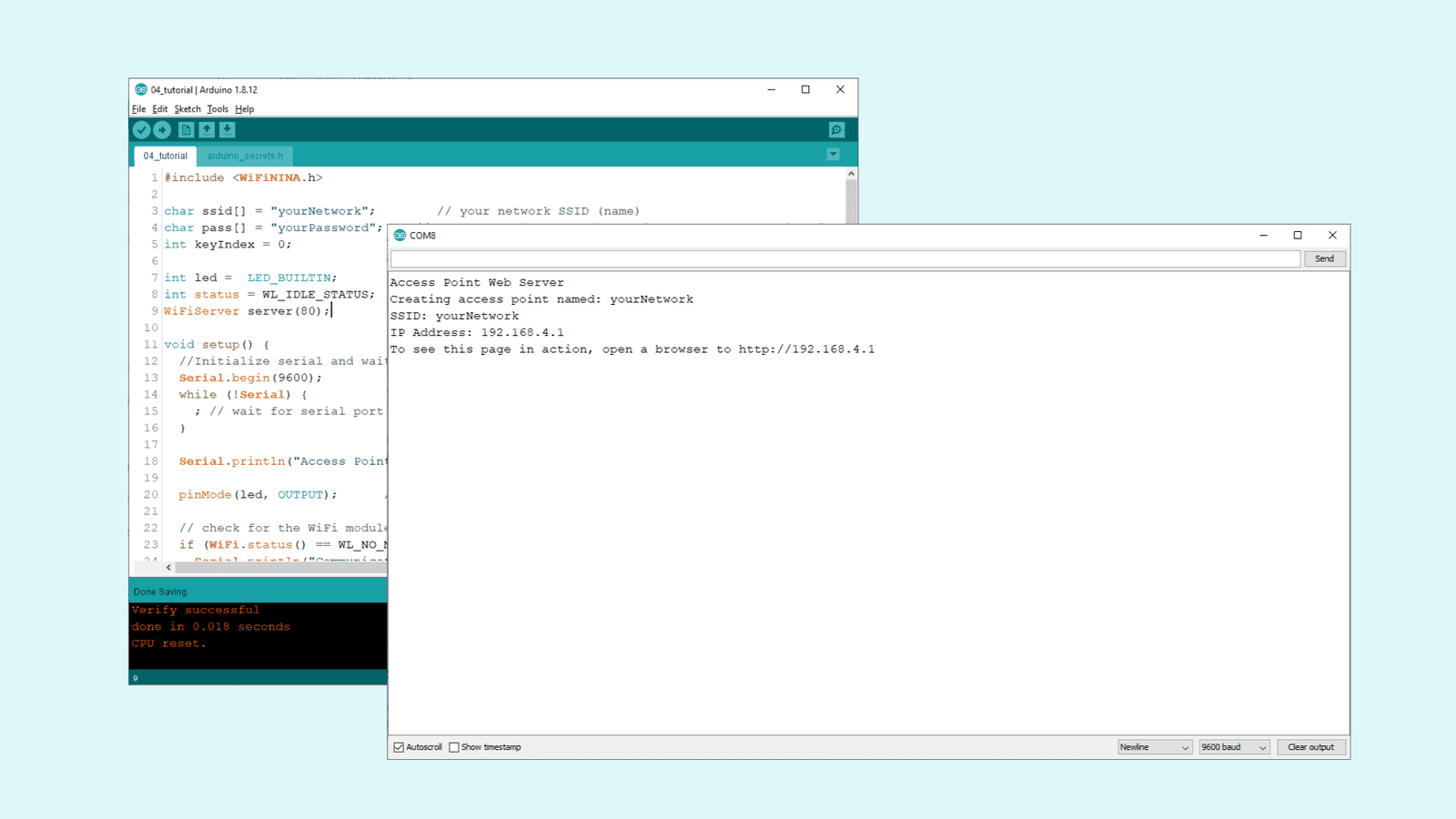Open the Sketch menu

pyautogui.click(x=188, y=108)
